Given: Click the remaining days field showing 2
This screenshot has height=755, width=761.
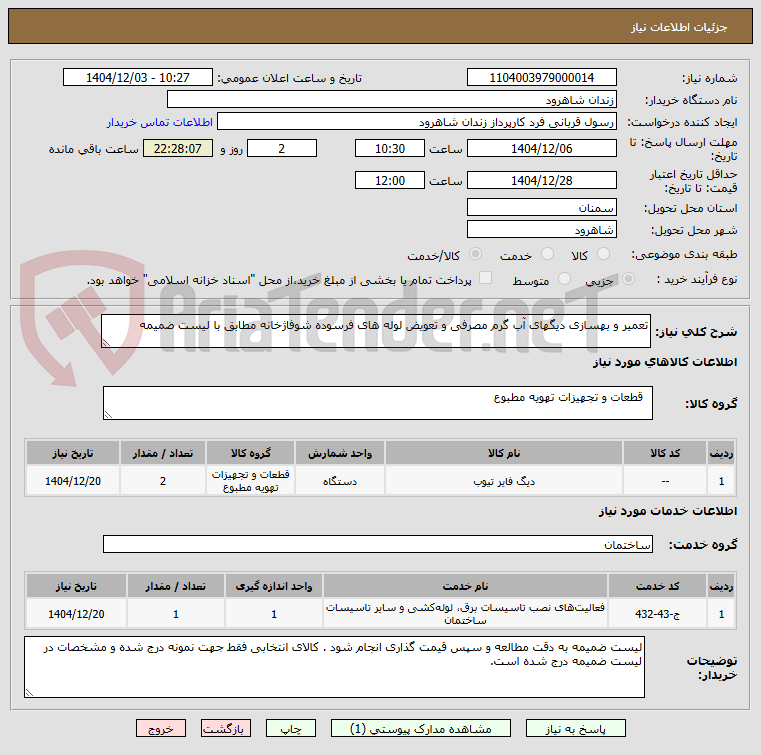Looking at the screenshot, I should (x=282, y=148).
